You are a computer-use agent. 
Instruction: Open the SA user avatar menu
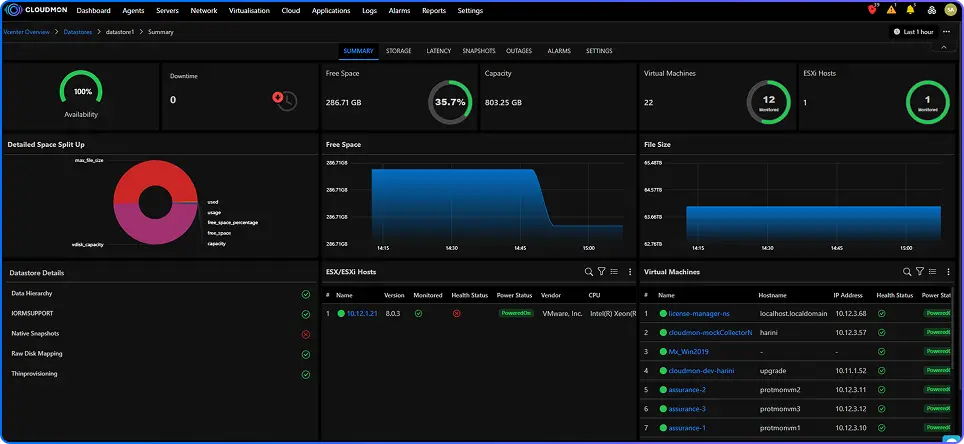(x=950, y=10)
